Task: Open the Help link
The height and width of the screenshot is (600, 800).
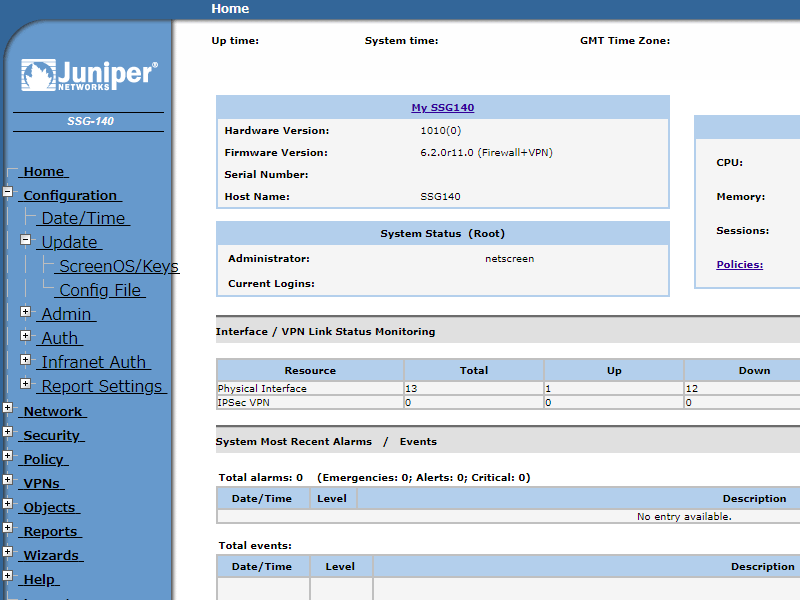Action: click(x=39, y=579)
